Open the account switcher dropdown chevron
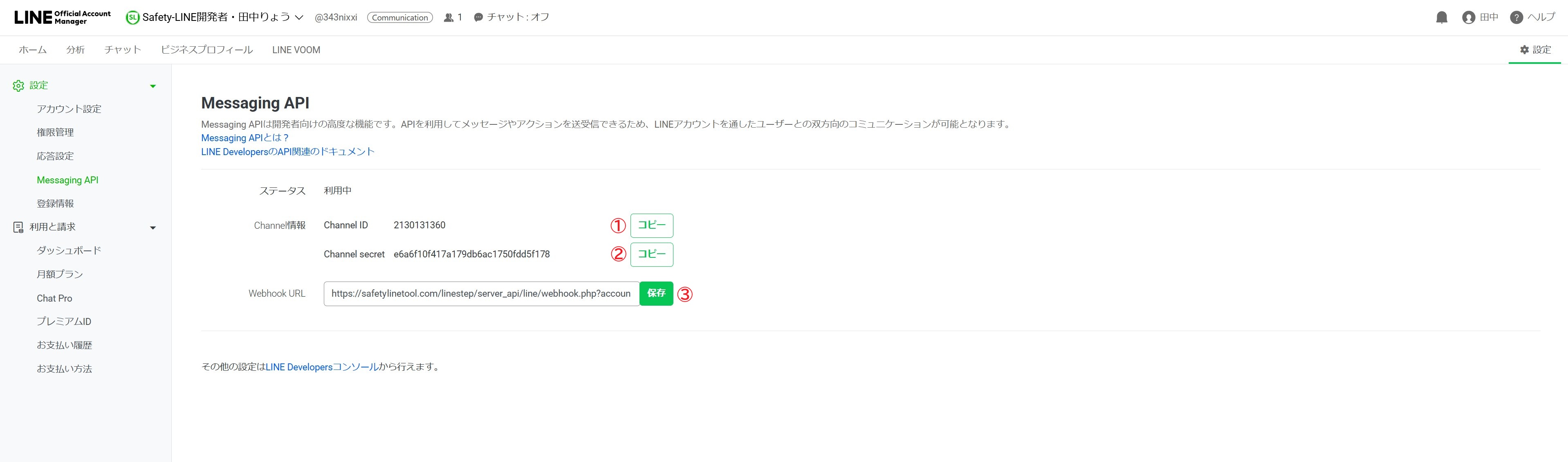Screen dimensions: 1568x462 (299, 18)
